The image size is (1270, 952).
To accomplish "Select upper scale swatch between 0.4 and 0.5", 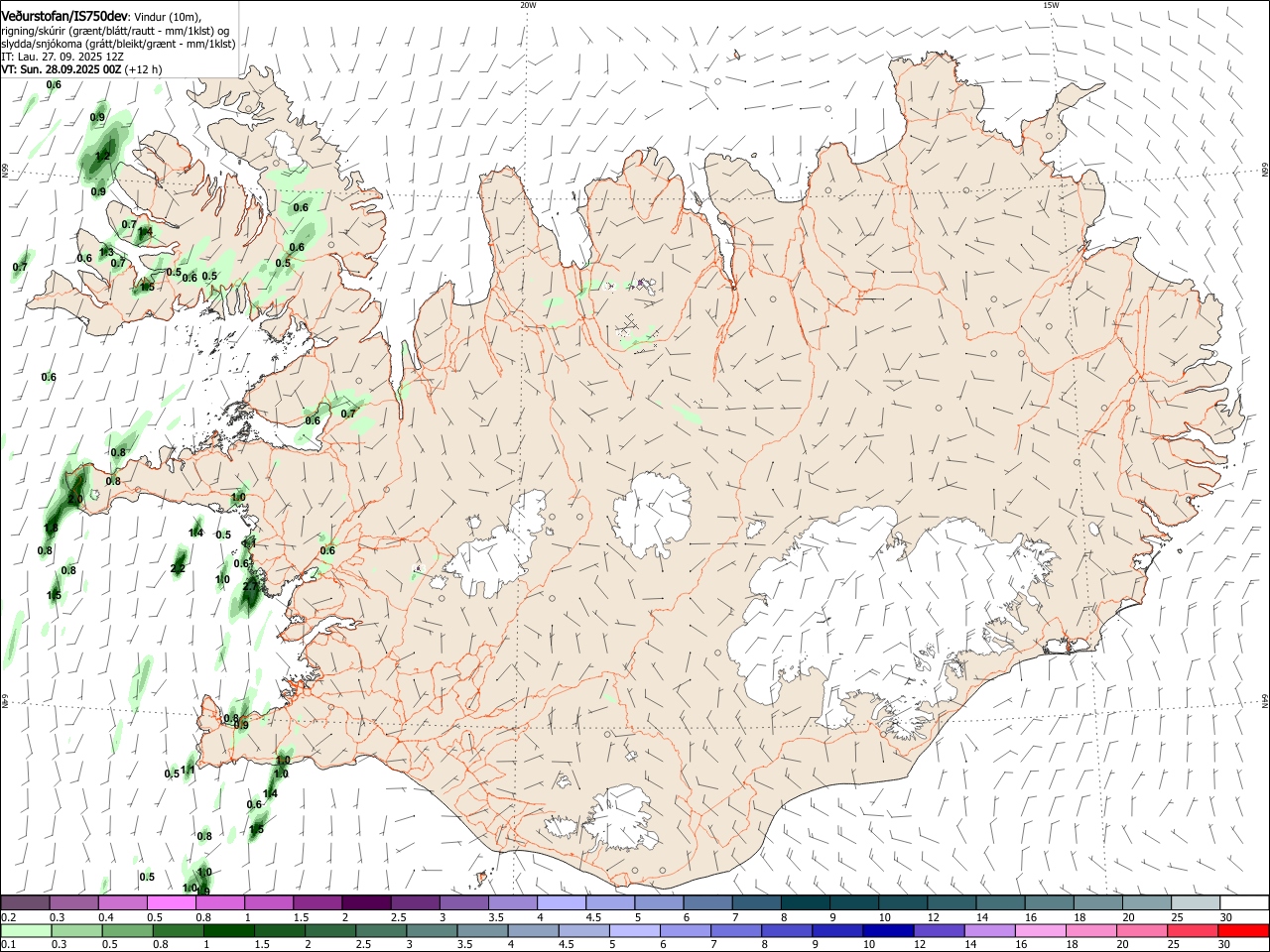I will [x=122, y=902].
